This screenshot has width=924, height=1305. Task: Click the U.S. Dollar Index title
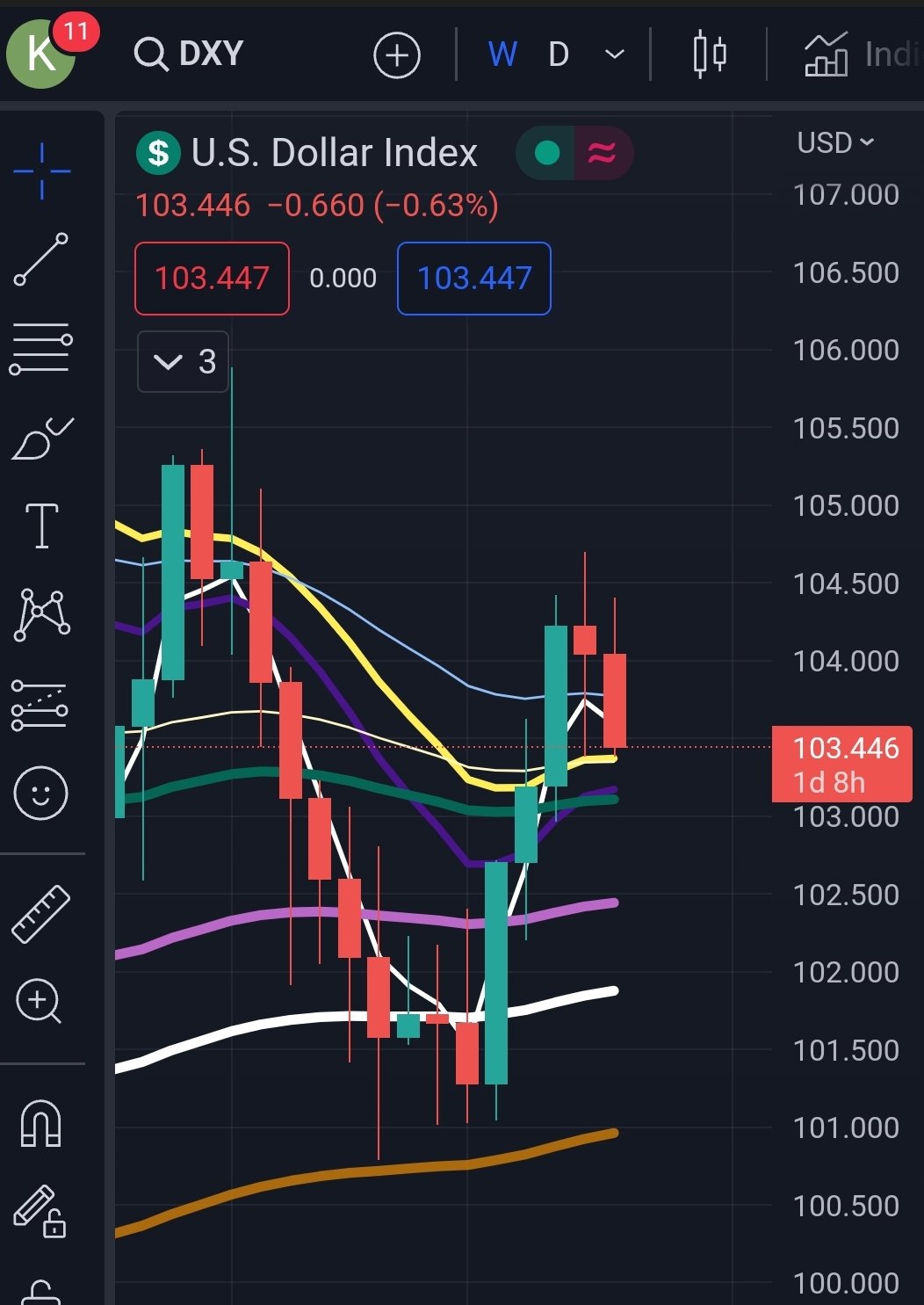click(335, 153)
